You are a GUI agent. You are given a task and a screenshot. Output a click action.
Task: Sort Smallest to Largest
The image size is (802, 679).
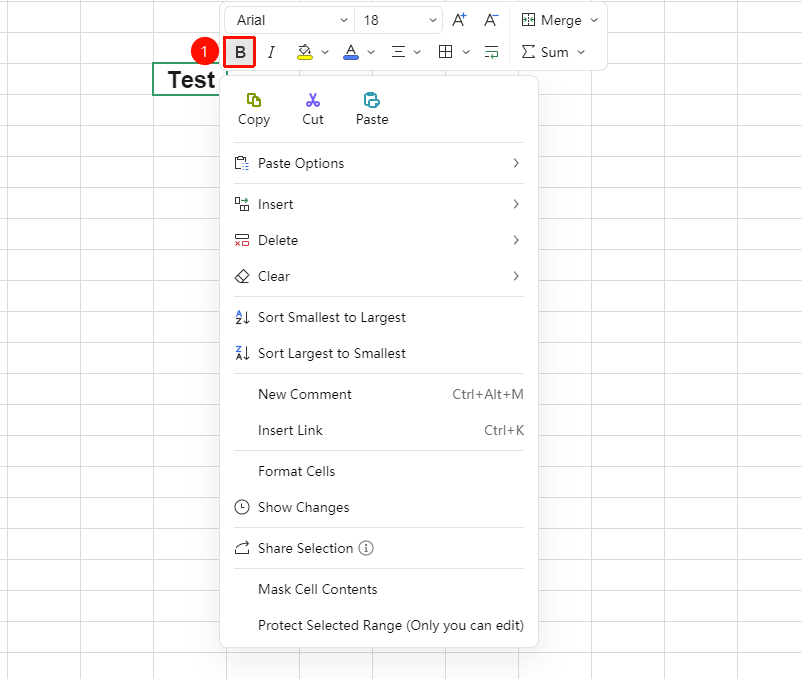point(379,318)
